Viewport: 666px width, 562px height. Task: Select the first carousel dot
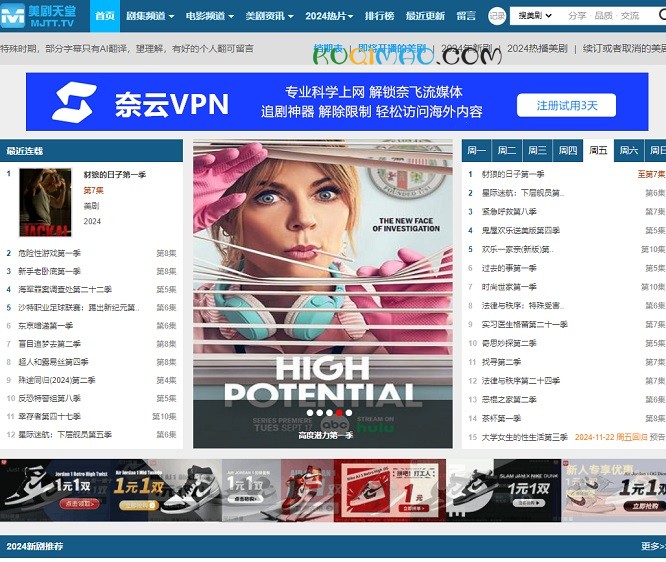[310, 412]
